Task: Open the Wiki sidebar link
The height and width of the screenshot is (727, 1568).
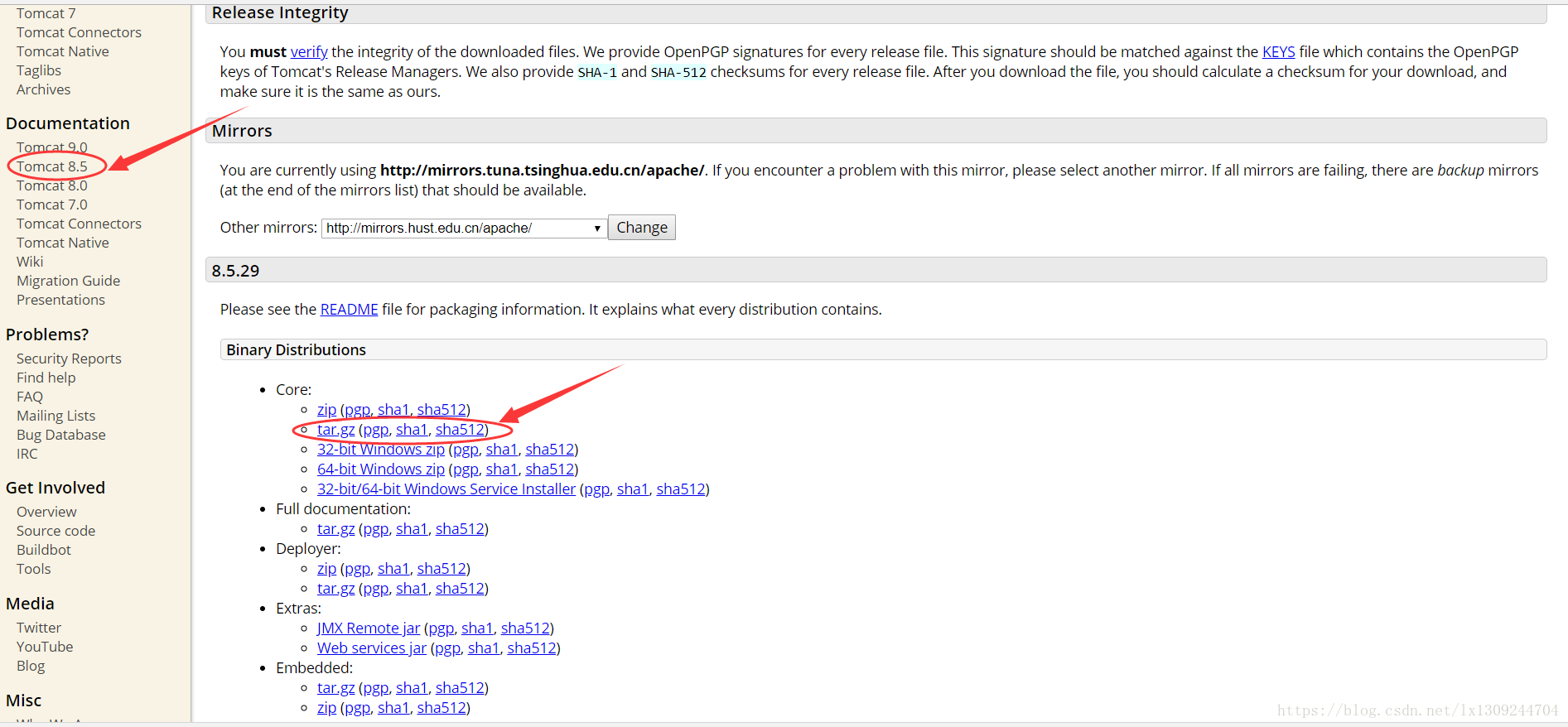Action: pos(30,262)
